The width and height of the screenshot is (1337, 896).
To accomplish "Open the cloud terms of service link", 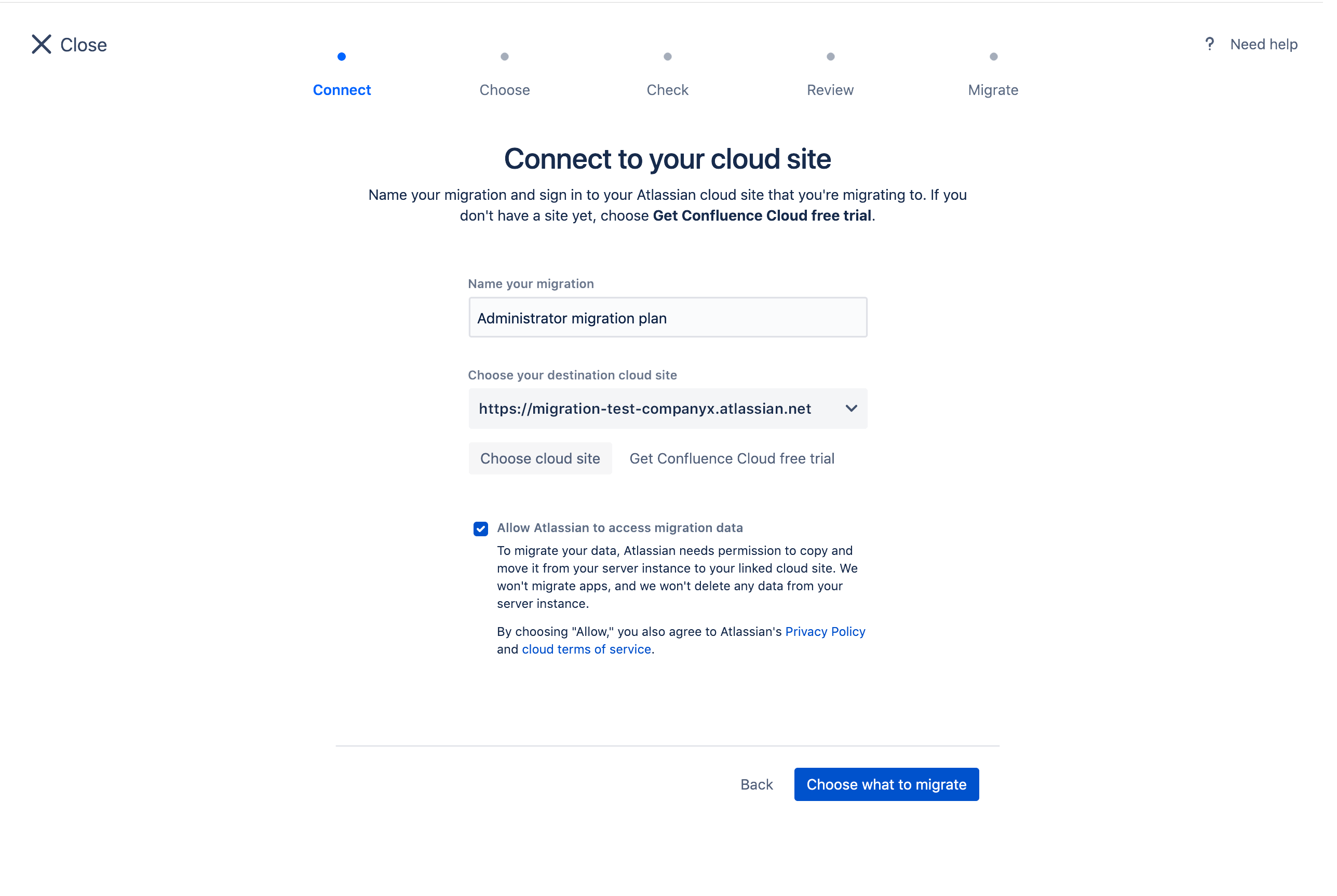I will [586, 649].
